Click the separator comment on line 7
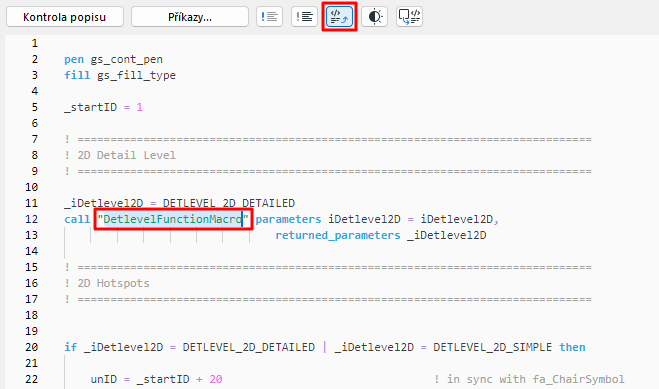 coord(328,139)
